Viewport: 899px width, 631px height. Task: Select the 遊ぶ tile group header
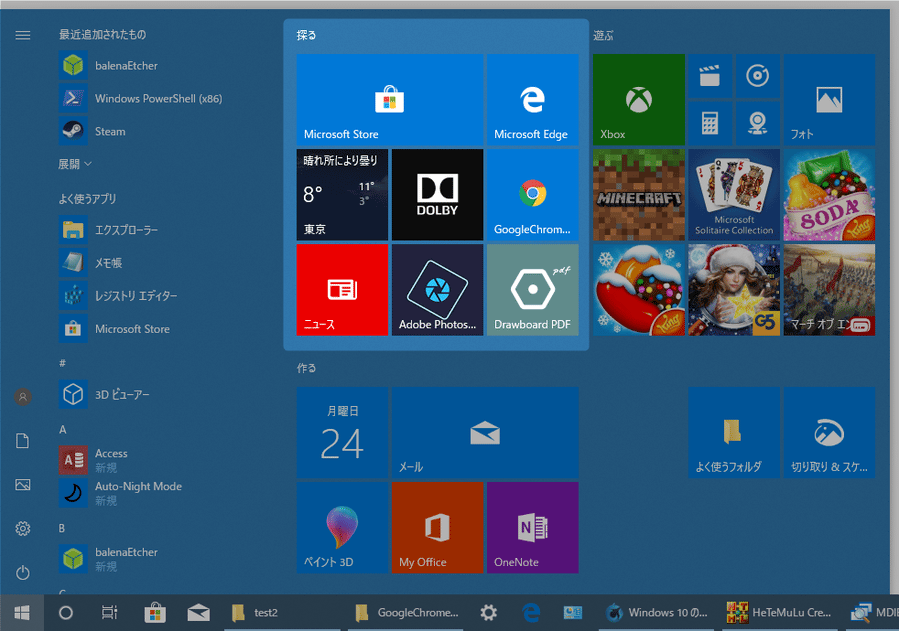tap(603, 36)
